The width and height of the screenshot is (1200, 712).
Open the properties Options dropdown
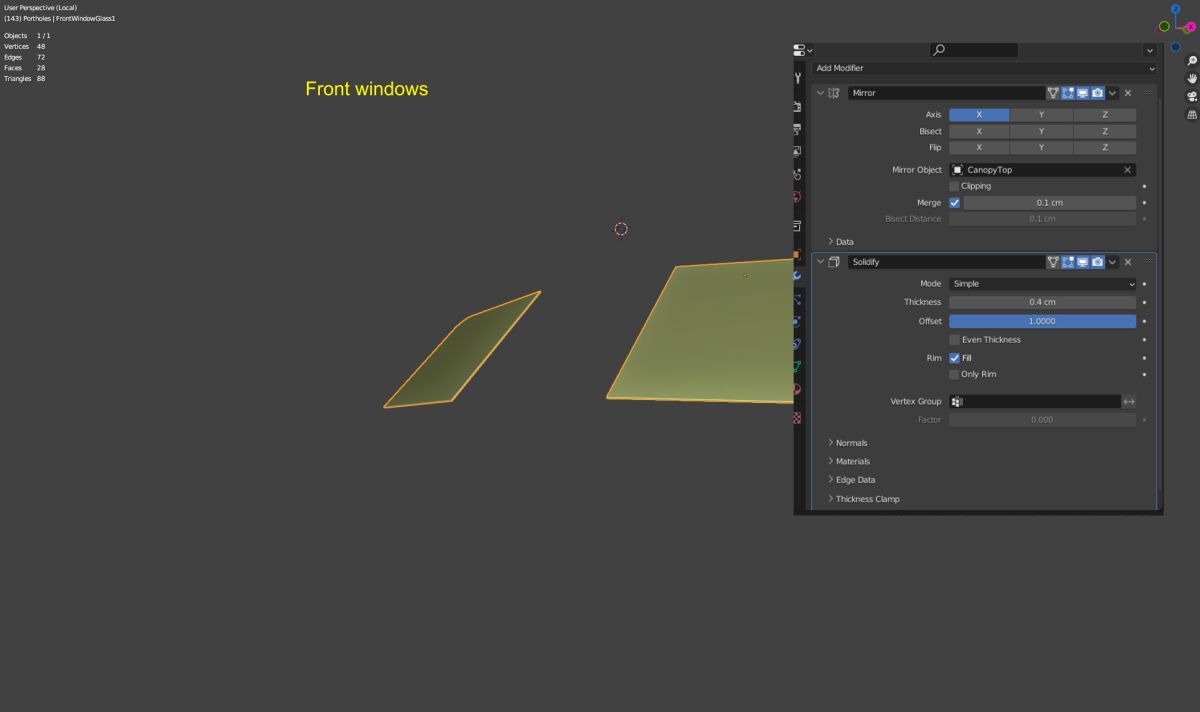tap(1150, 50)
